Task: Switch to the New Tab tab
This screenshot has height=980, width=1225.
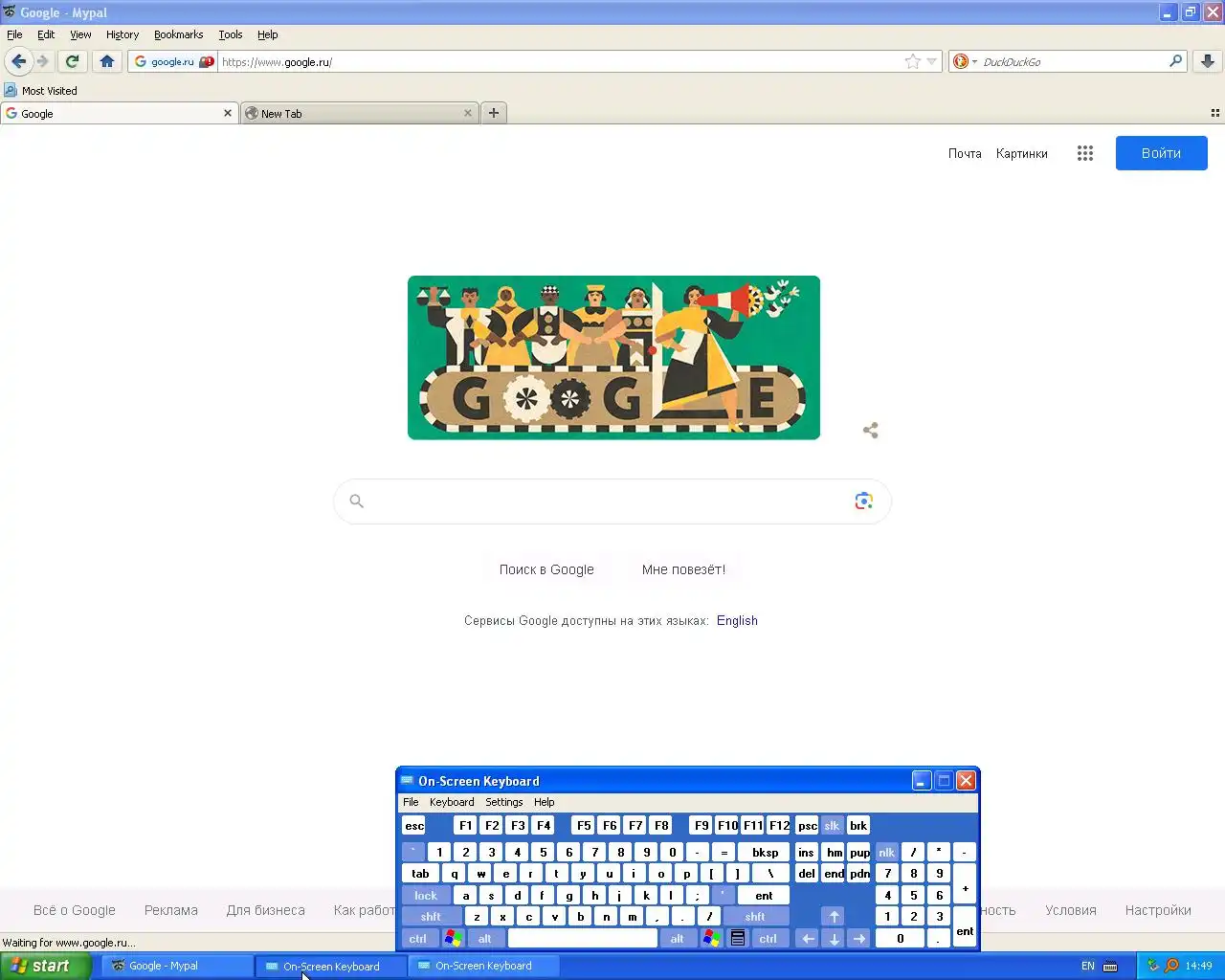Action: [359, 113]
